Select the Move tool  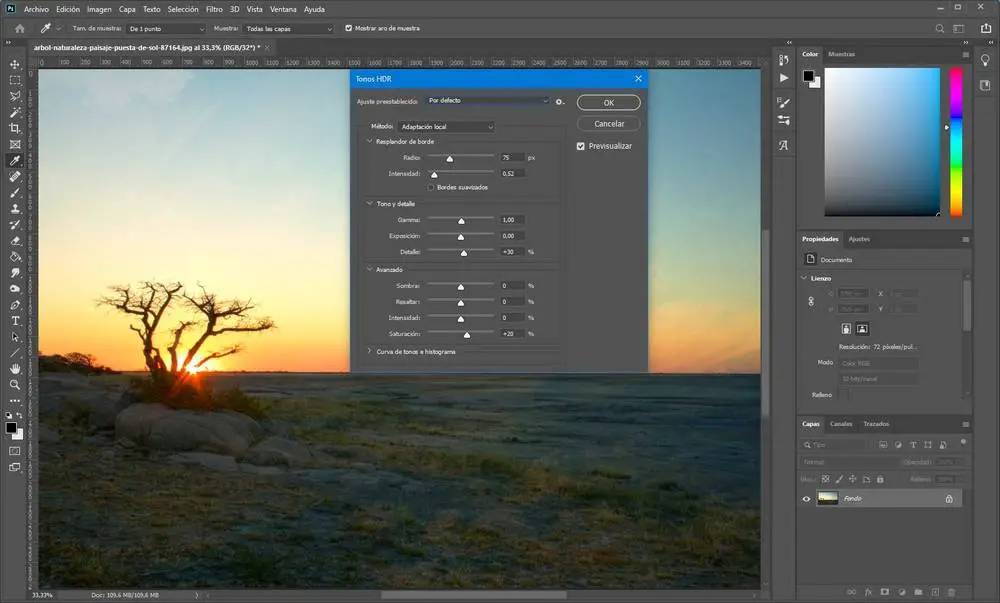point(15,64)
